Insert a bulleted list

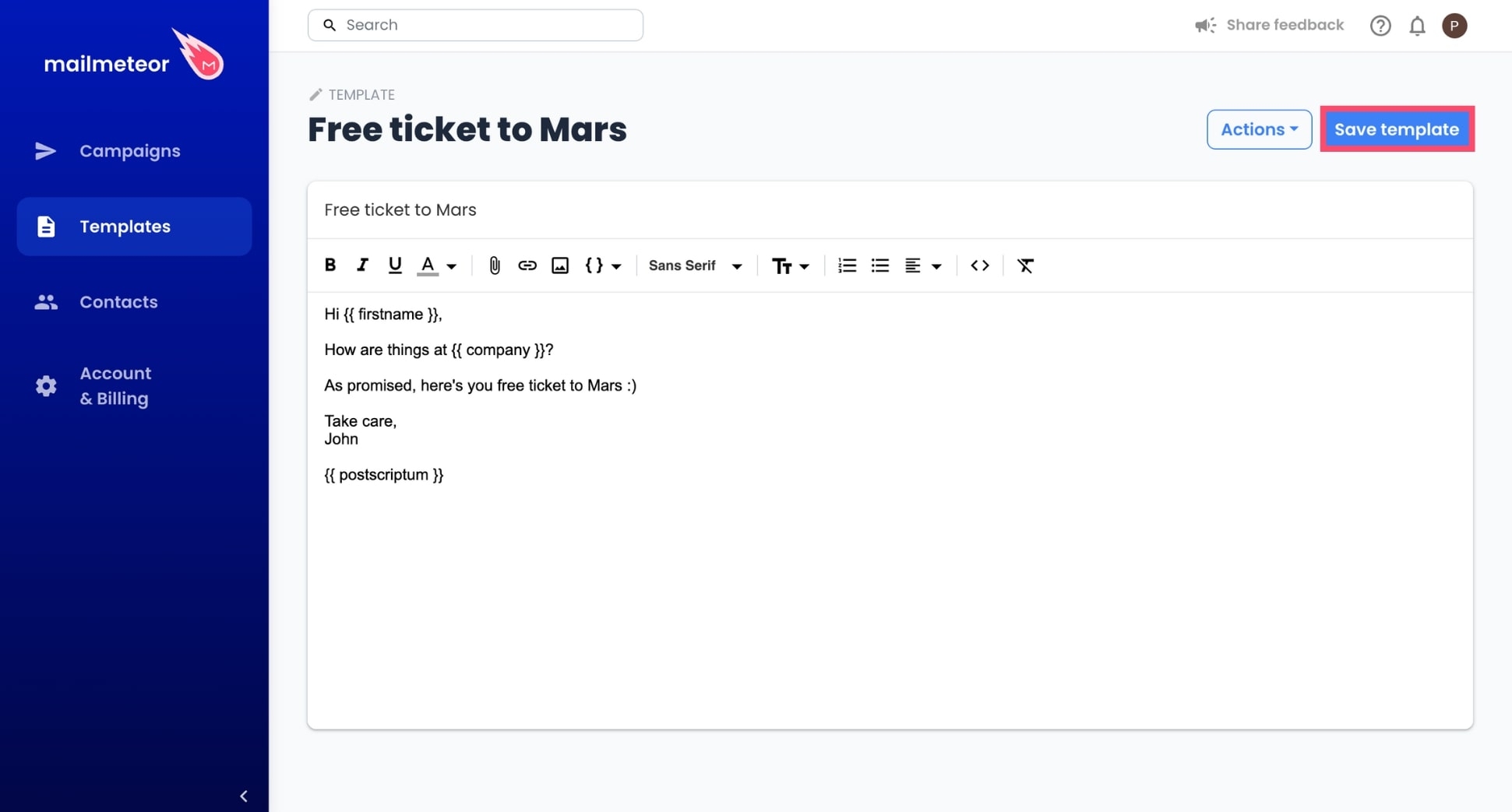[880, 265]
